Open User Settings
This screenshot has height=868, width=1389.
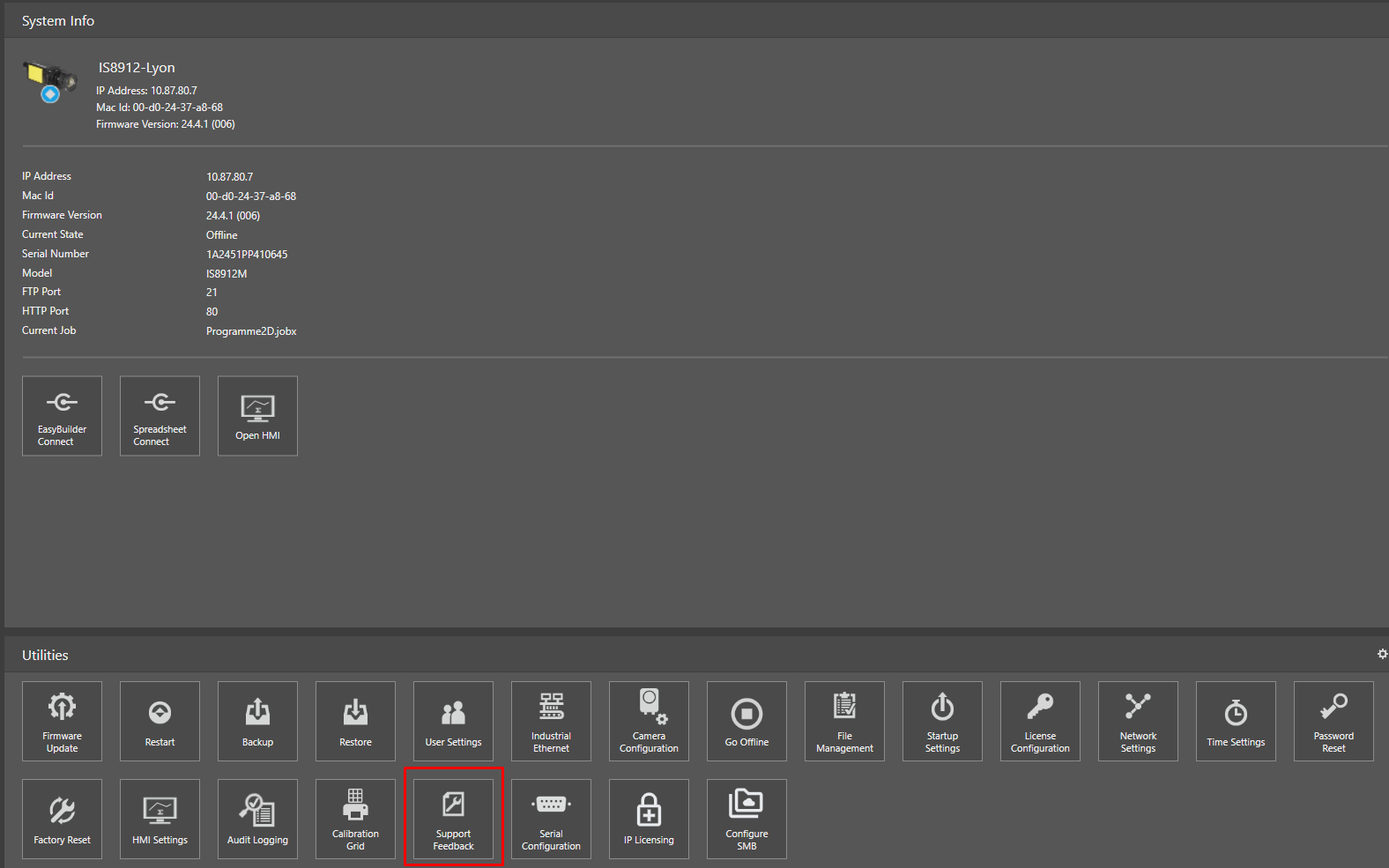[x=453, y=721]
